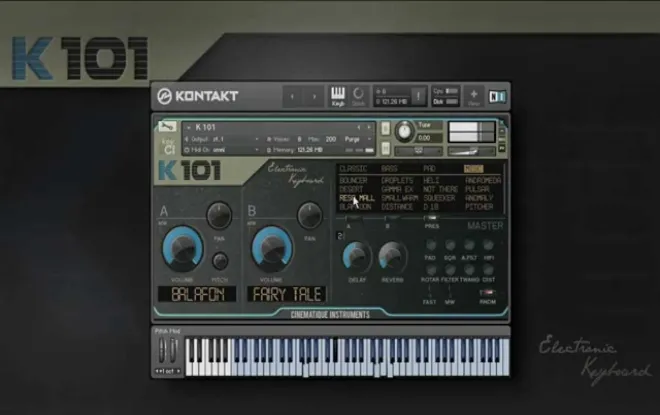Enable the PAD effect button
This screenshot has width=660, height=415.
[x=431, y=245]
